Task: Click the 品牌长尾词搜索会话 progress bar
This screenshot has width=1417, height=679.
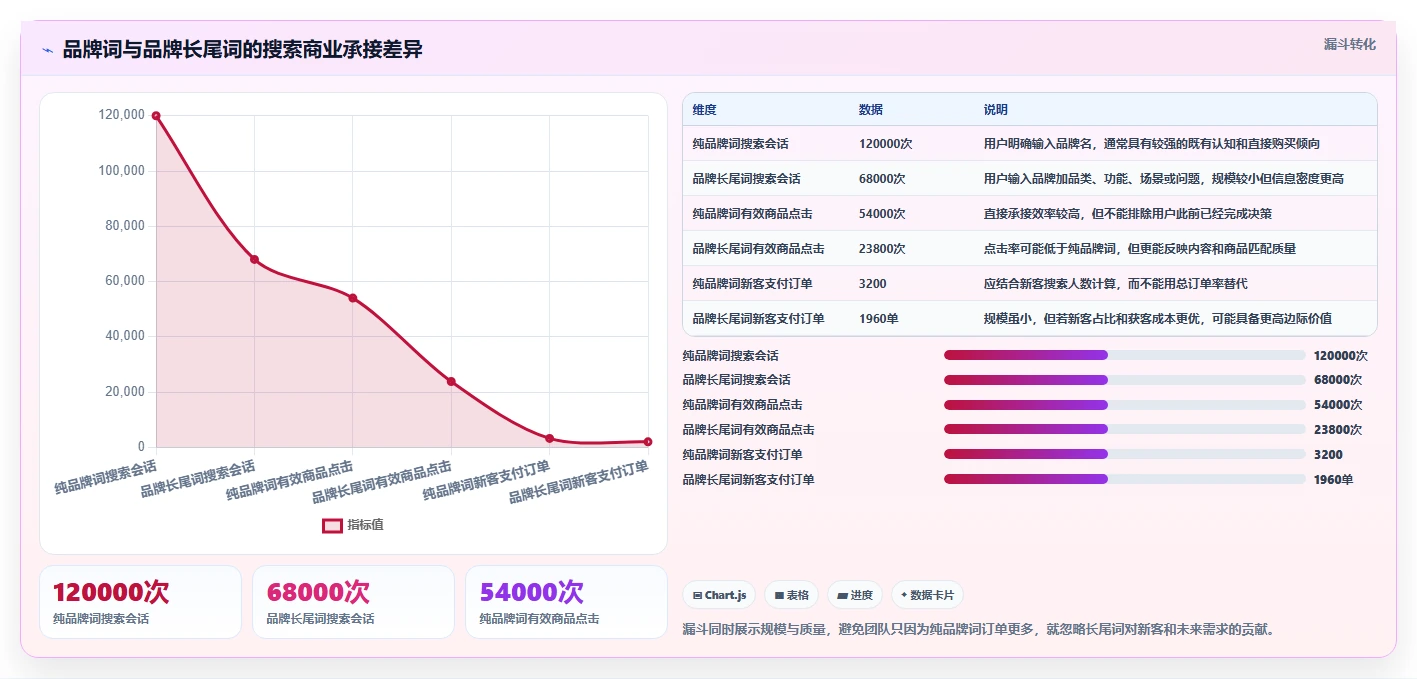Action: 1125,380
